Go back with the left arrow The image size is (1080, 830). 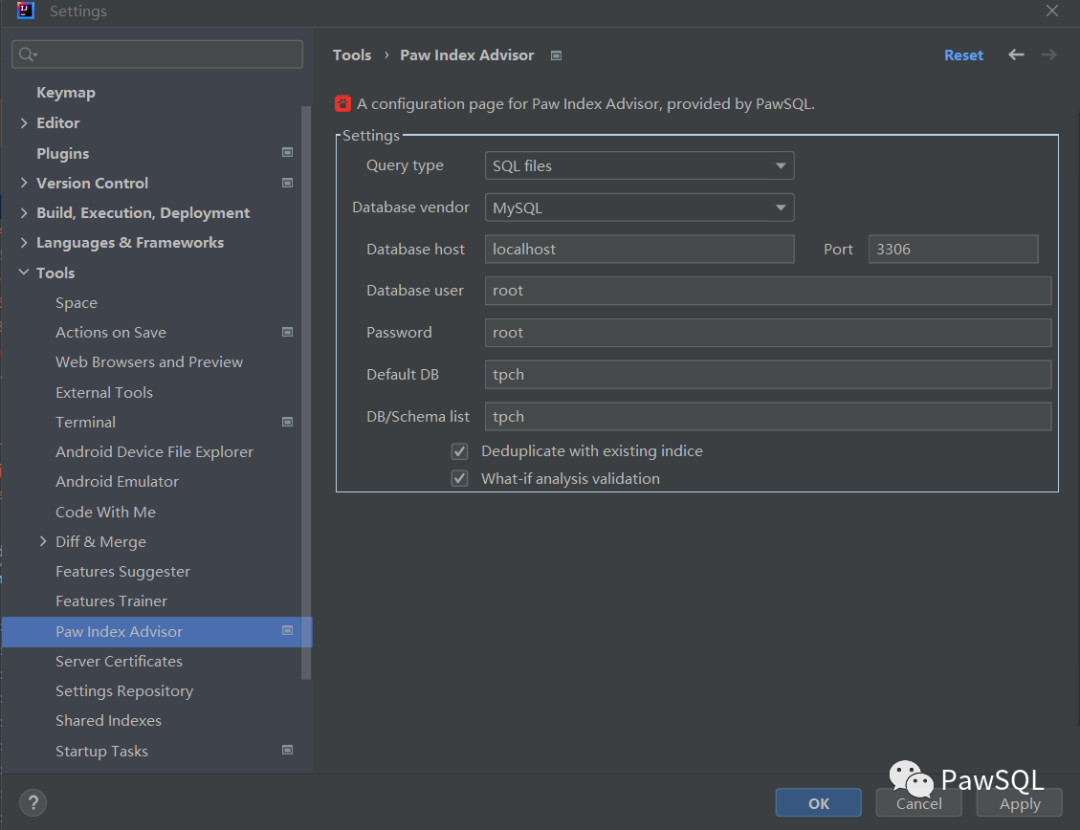coord(1016,54)
